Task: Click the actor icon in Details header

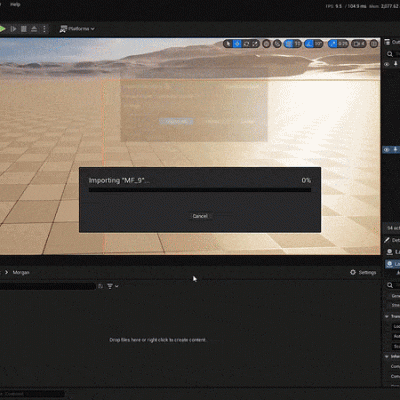Action: tap(389, 252)
